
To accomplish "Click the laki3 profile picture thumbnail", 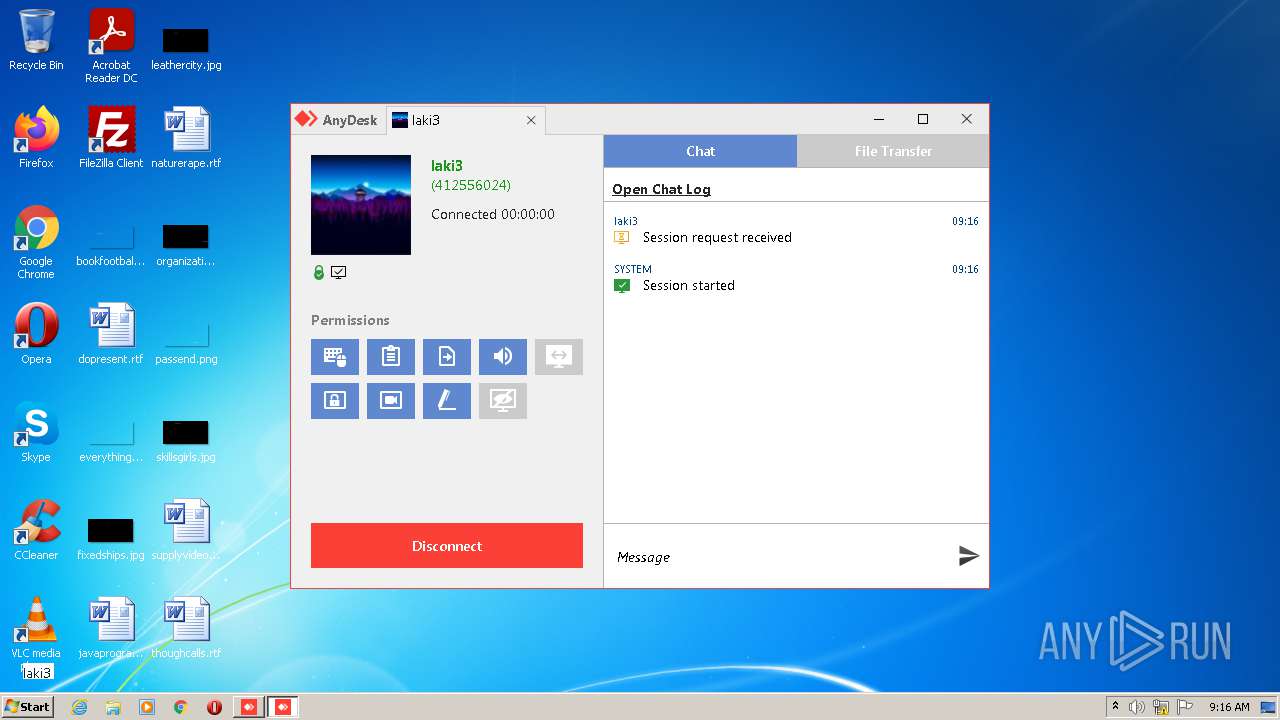I will tap(361, 205).
